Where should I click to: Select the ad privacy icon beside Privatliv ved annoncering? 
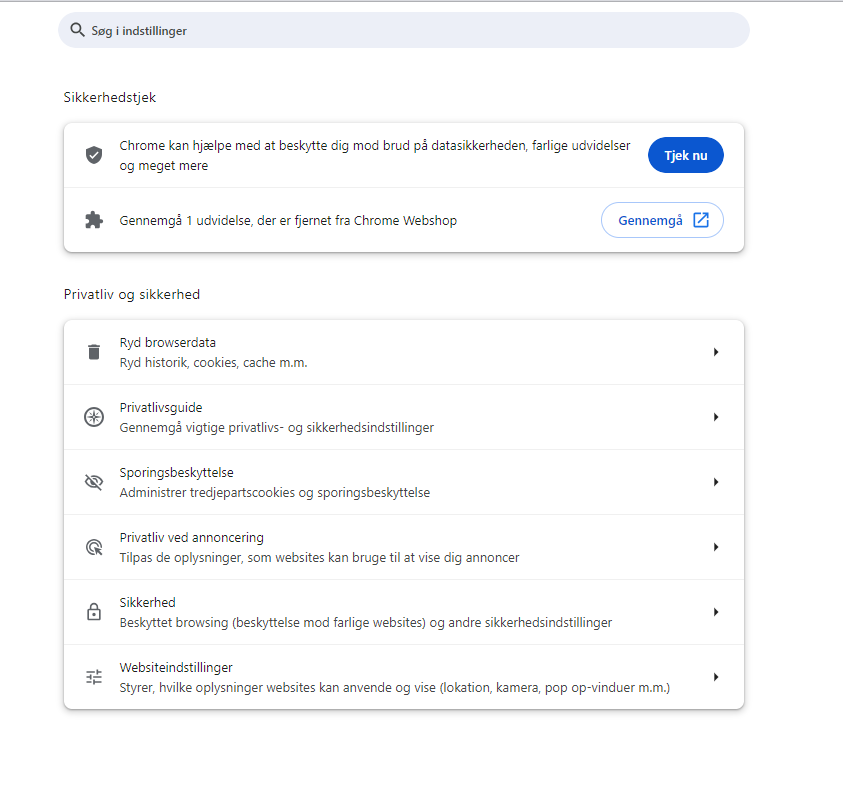pyautogui.click(x=94, y=546)
